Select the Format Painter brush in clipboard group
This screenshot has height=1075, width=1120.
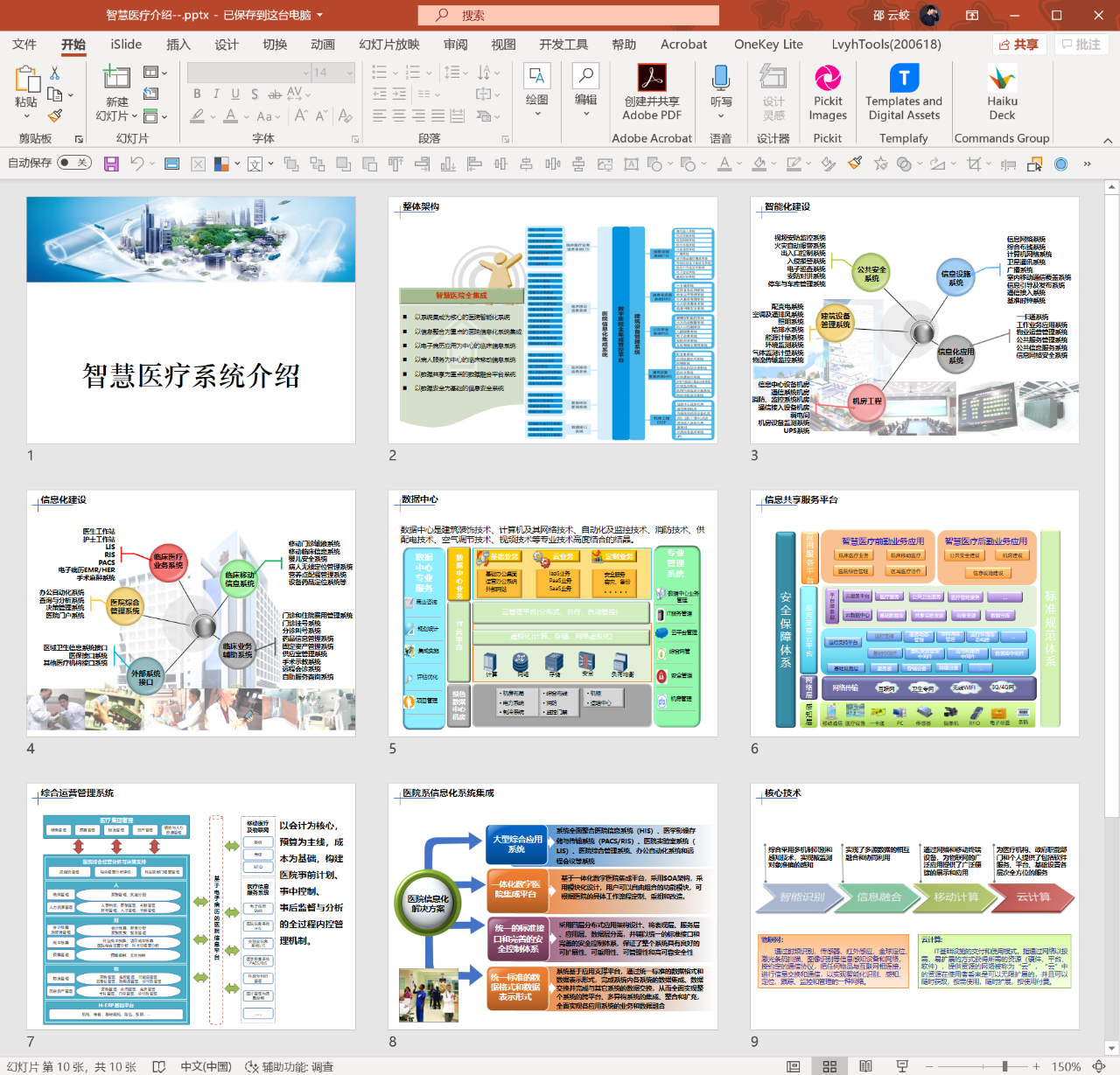55,115
